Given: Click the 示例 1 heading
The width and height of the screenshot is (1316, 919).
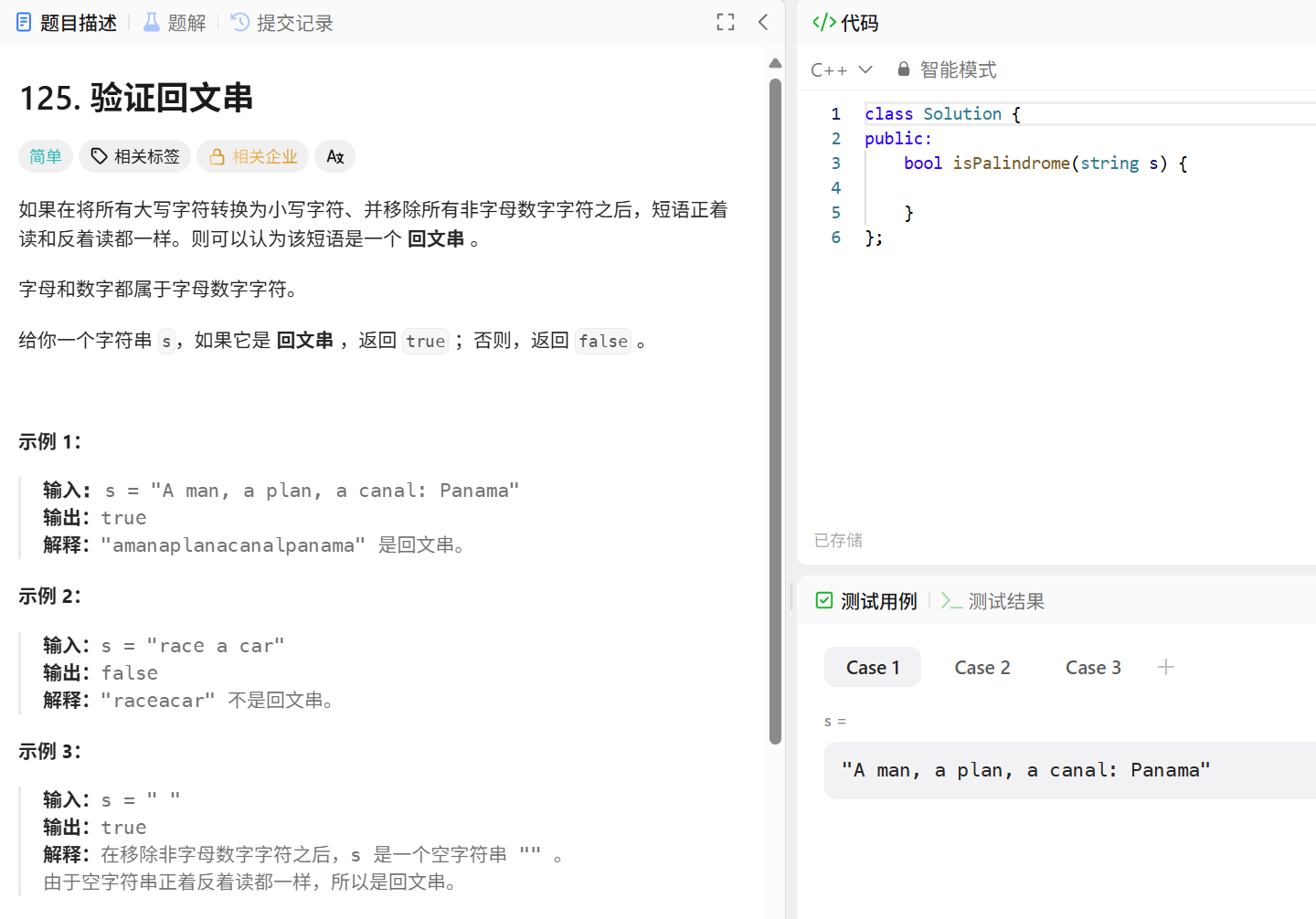Looking at the screenshot, I should tap(50, 442).
